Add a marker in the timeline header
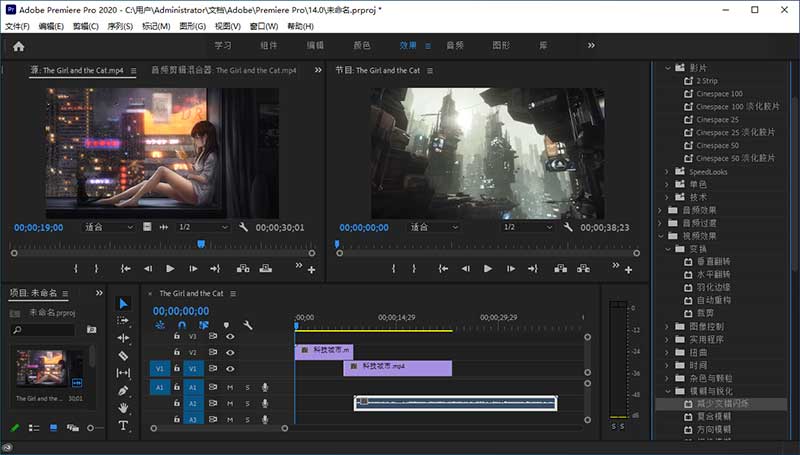 coord(226,325)
